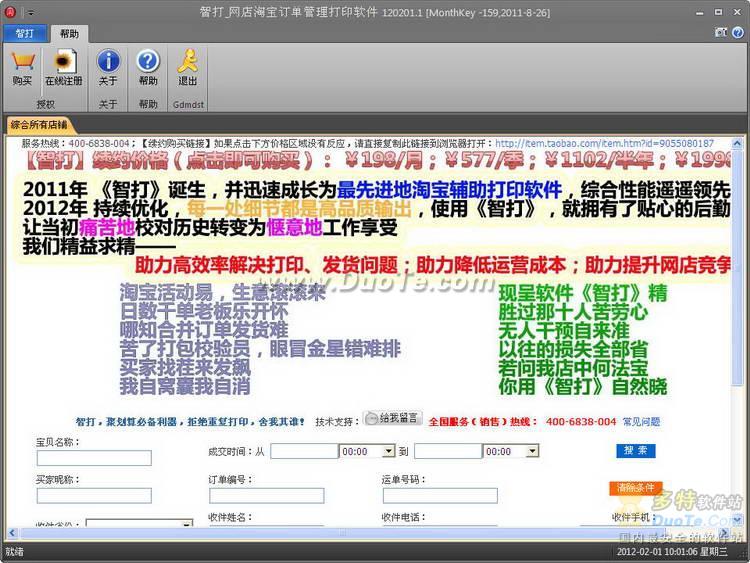Click the 退出 exit icon
Viewport: 750px width, 563px height.
(188, 61)
